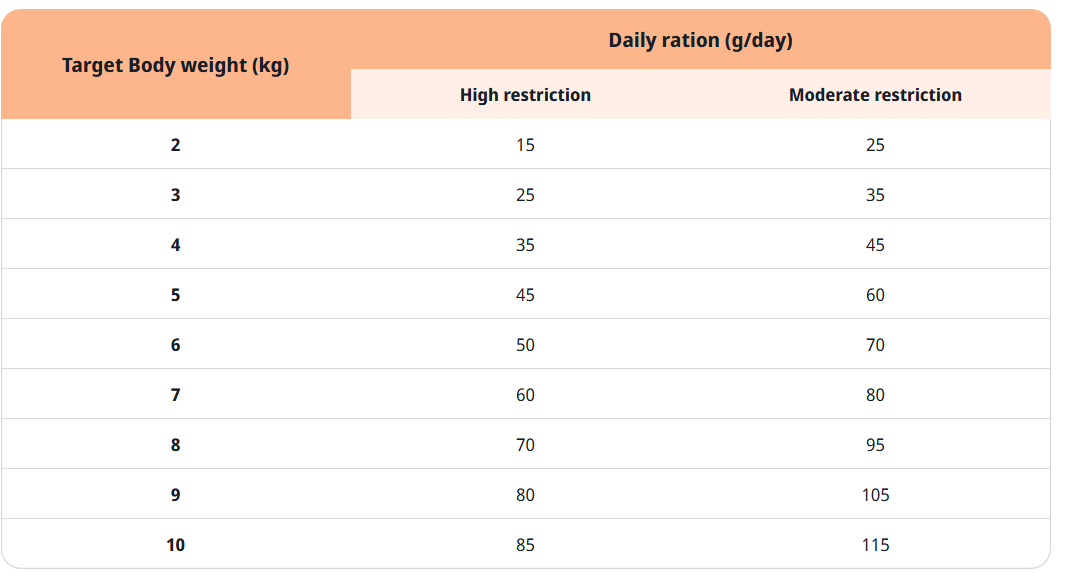Click moderate restriction value for 3 kg
1077x586 pixels.
875,195
